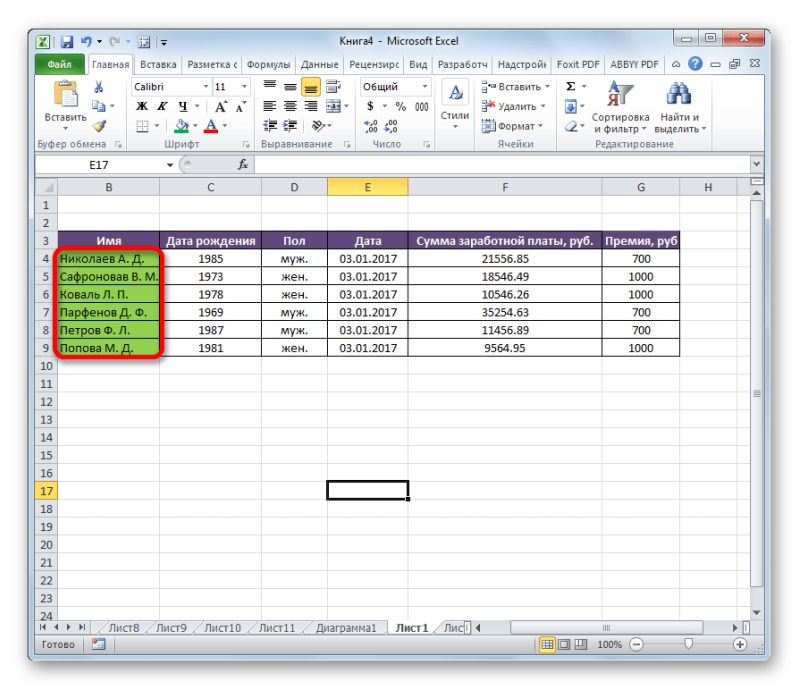Open the Font Color arrow dropdown
800x690 pixels.
point(225,126)
